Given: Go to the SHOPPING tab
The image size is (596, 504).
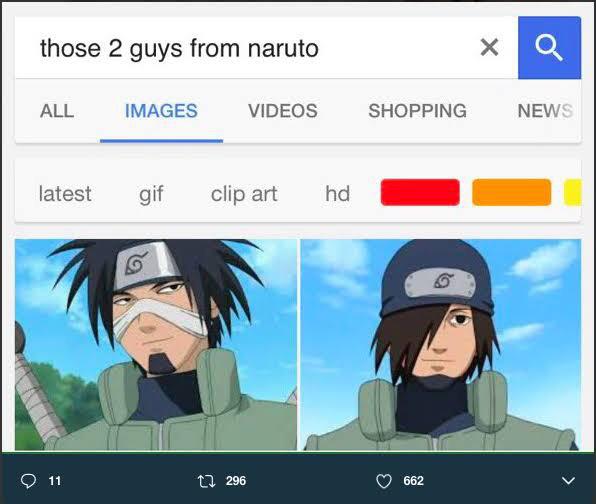Looking at the screenshot, I should (417, 111).
